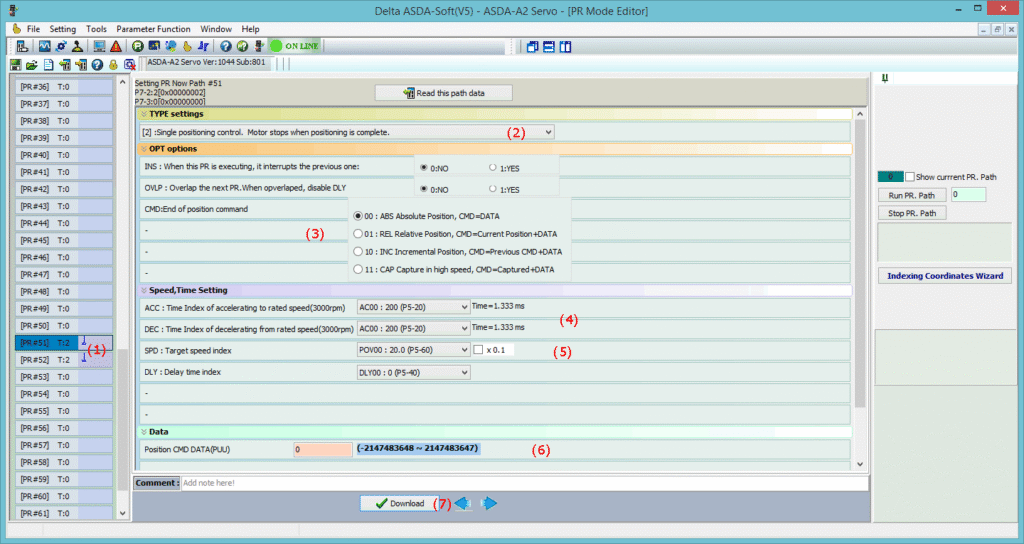Enable Show current PR. Path checkbox
The image size is (1024, 544).
(910, 177)
